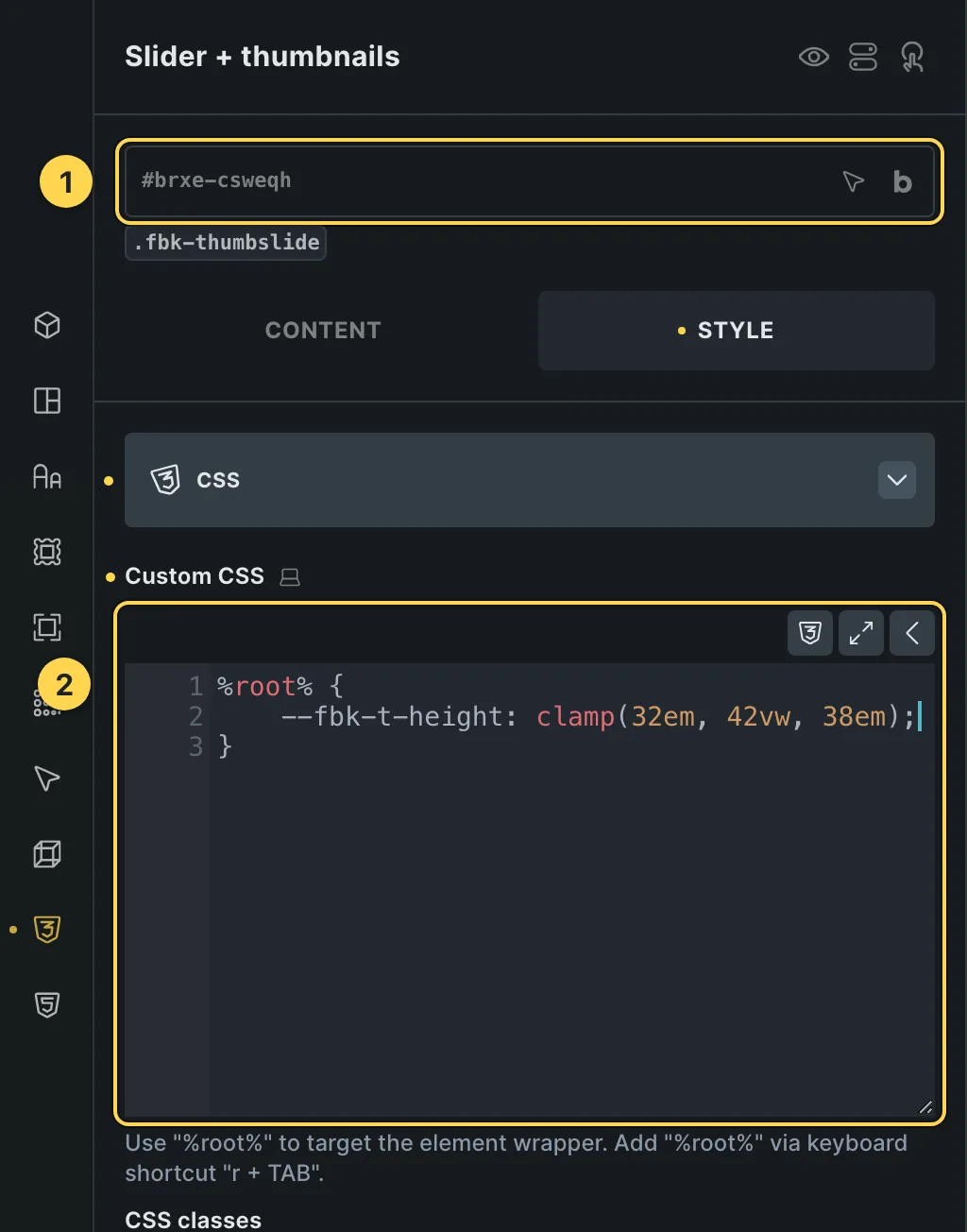The height and width of the screenshot is (1232, 967).
Task: Click the bold 'b' icon in ID field
Action: pos(903,181)
